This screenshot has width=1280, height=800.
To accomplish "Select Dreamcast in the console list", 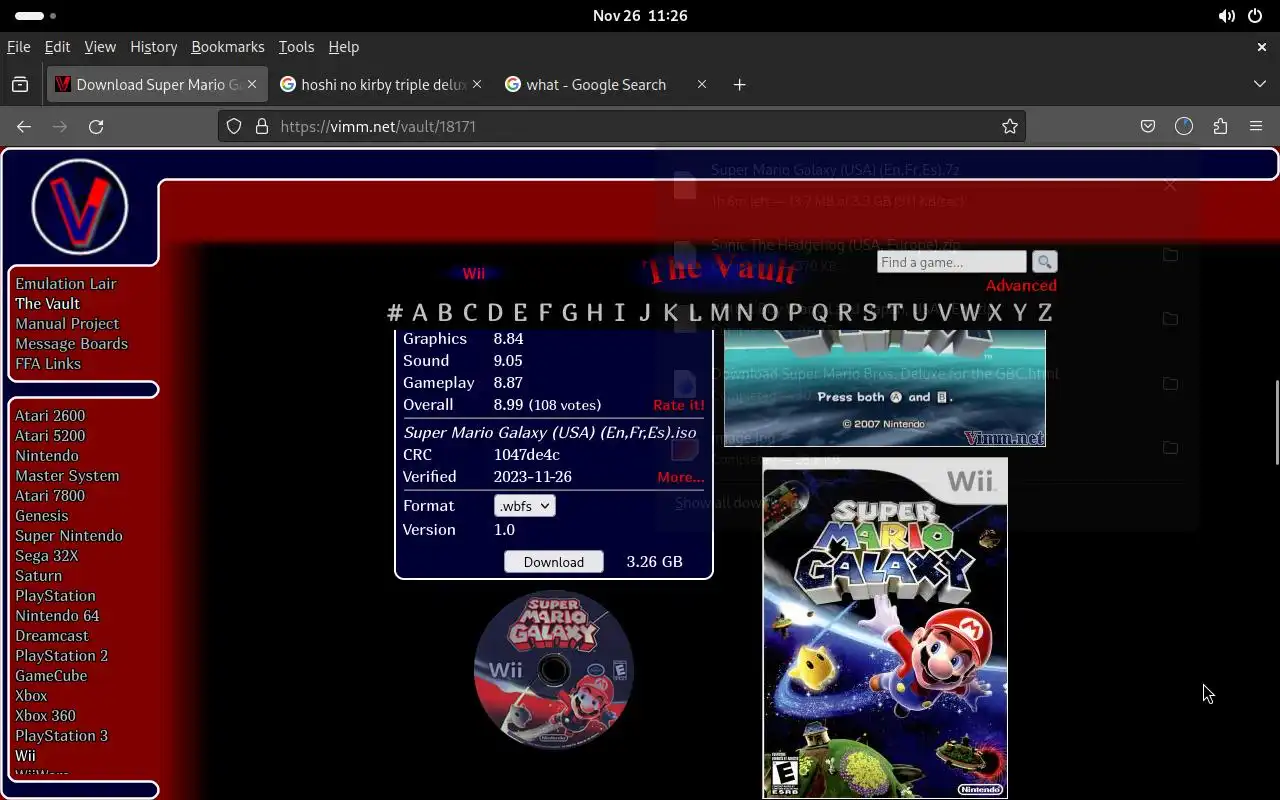I will (52, 636).
